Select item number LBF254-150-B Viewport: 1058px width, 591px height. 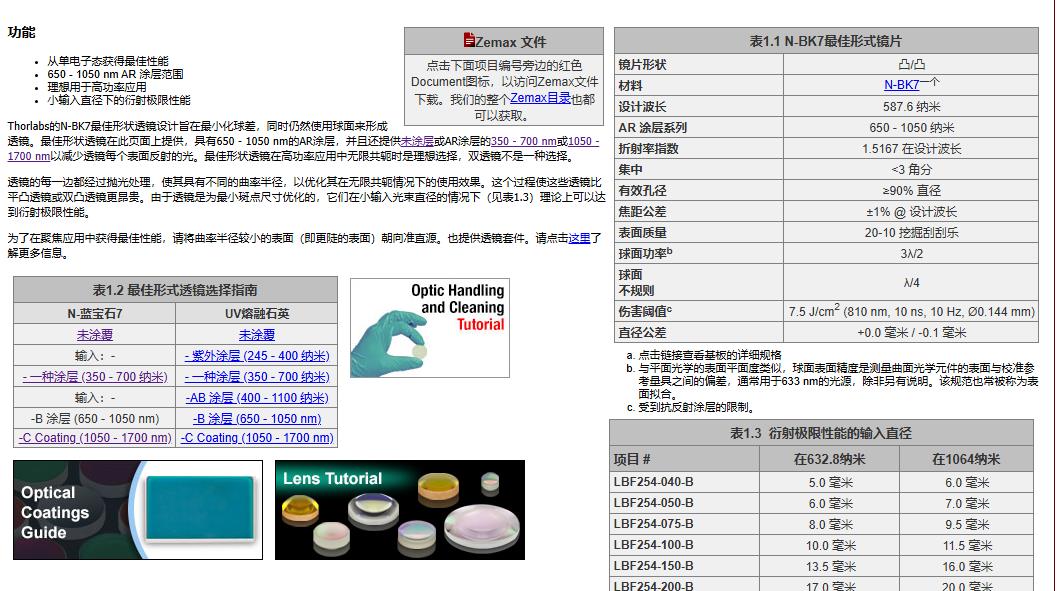[x=653, y=565]
